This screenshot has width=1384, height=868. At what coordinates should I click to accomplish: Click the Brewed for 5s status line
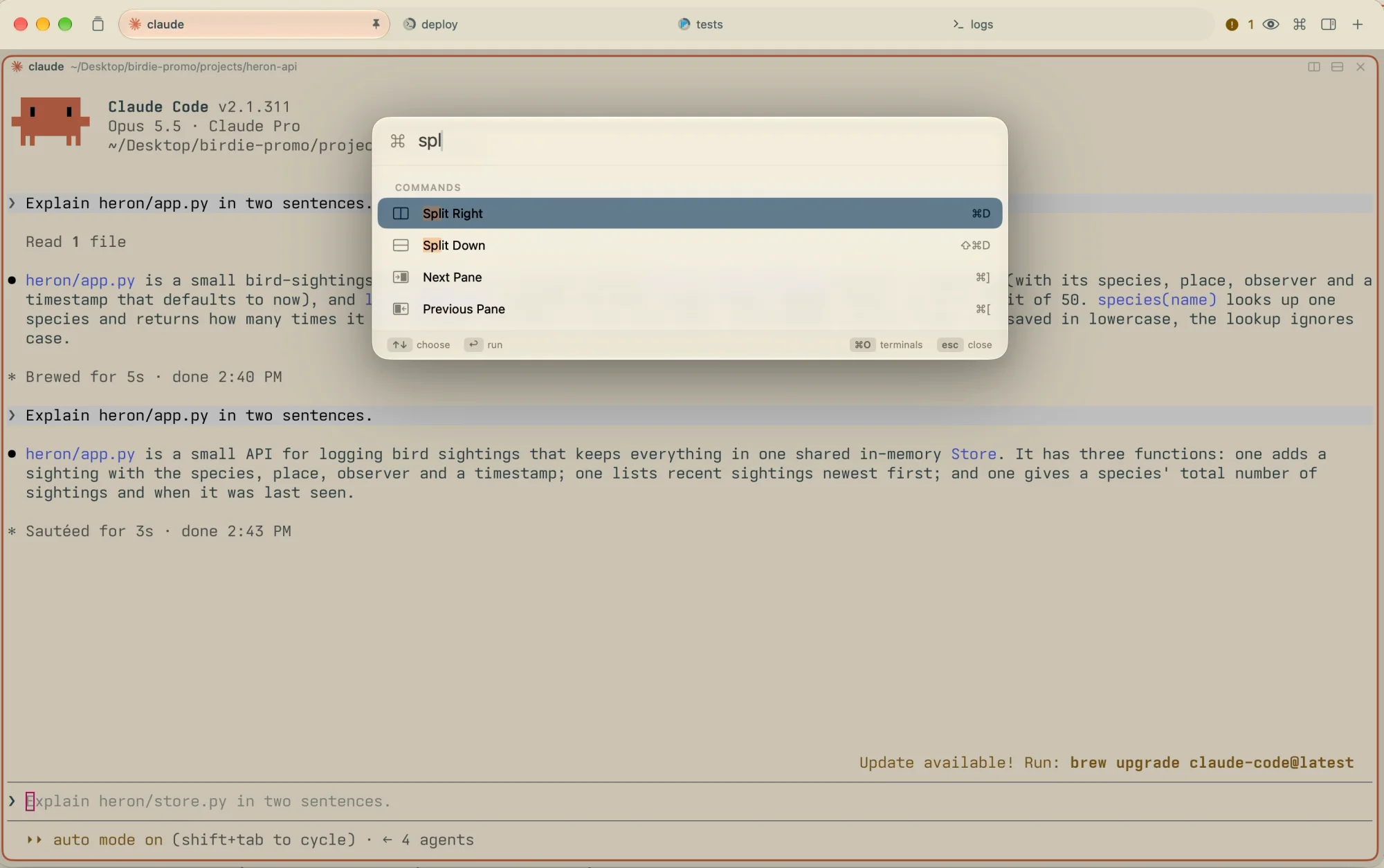pos(145,377)
